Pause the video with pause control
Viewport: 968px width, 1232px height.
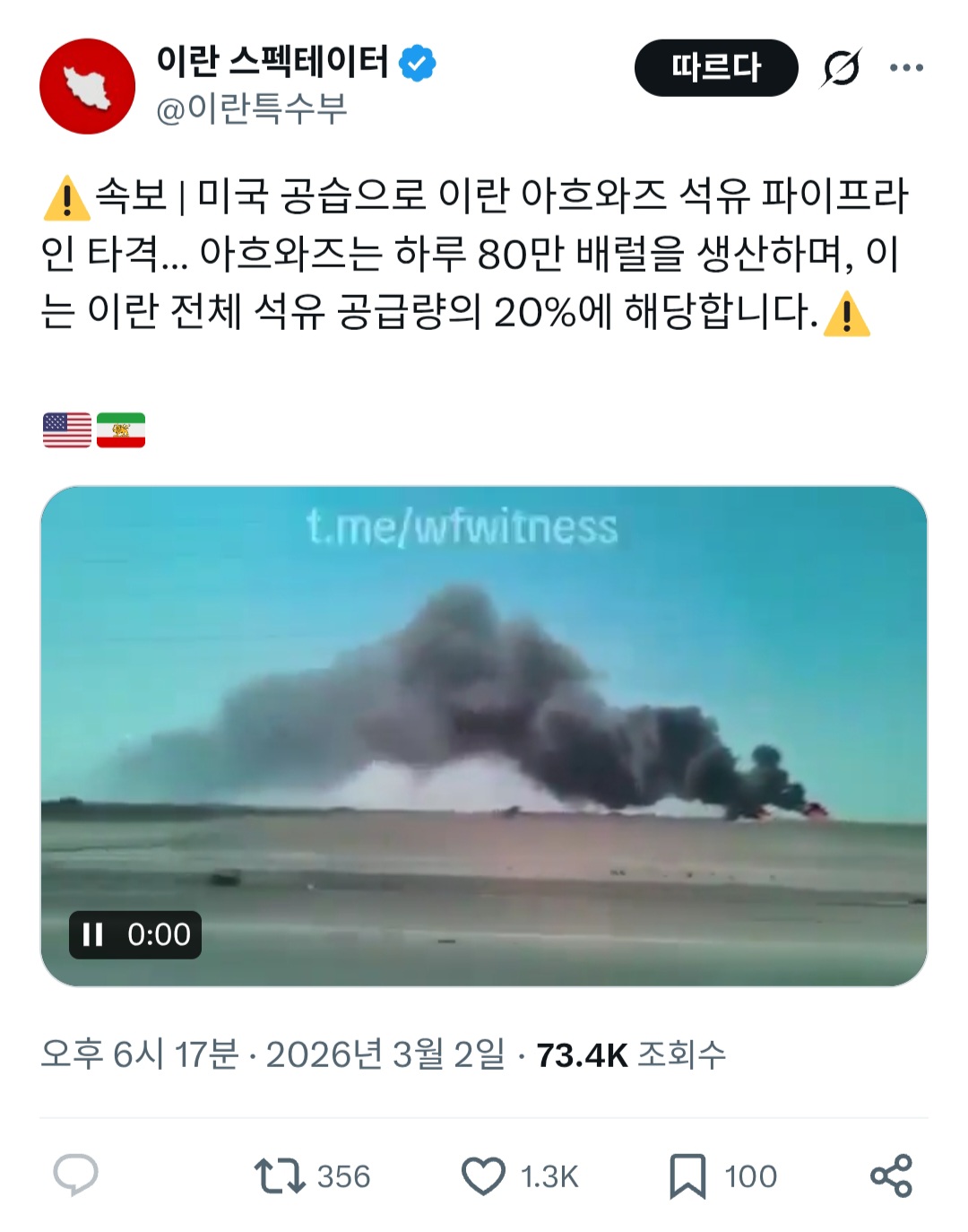[92, 934]
